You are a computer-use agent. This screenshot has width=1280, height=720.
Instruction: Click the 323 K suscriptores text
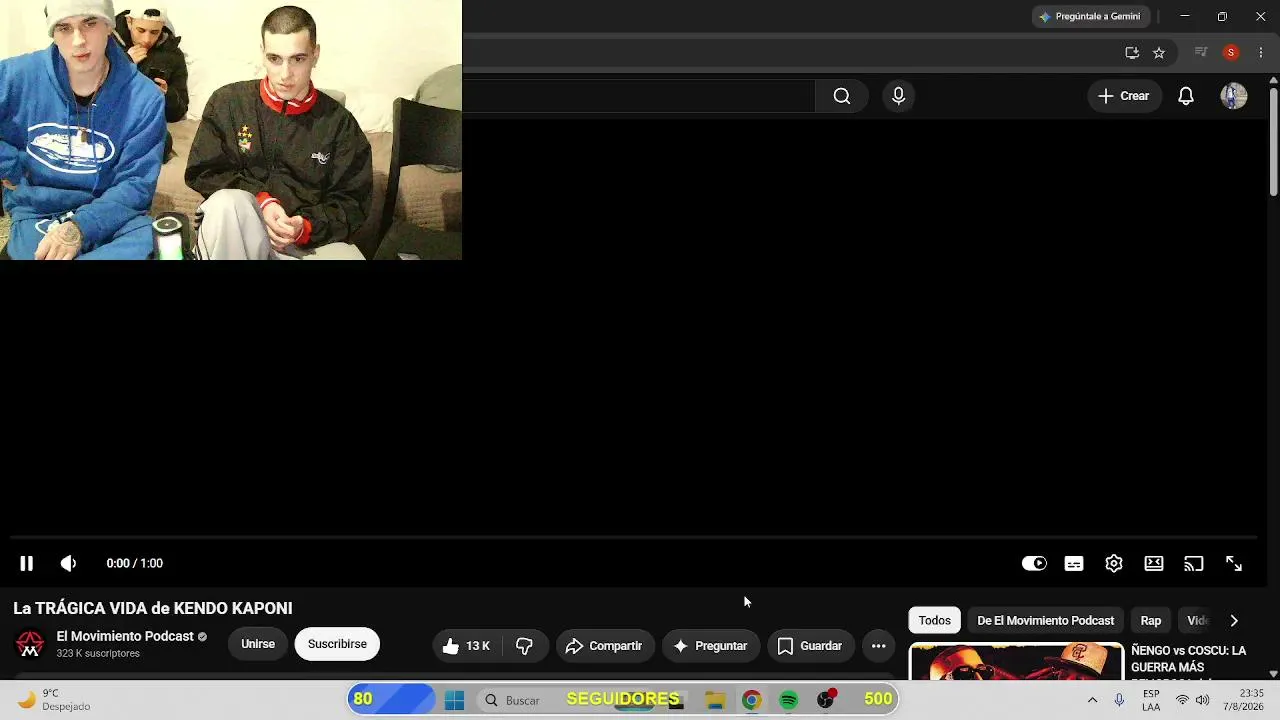click(x=98, y=654)
